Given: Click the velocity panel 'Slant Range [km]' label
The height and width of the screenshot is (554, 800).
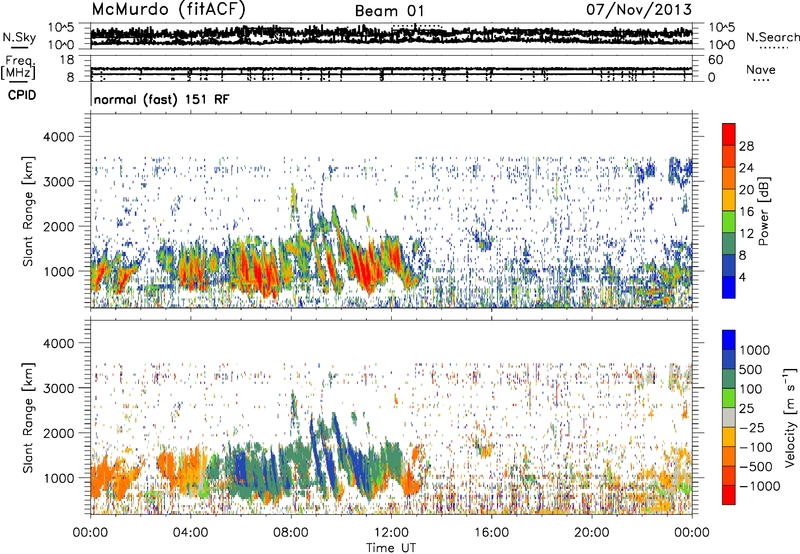Looking at the screenshot, I should 28,418.
